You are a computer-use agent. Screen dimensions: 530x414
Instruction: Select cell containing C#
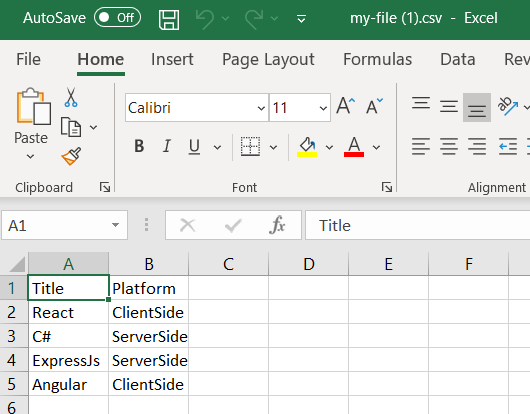click(x=69, y=336)
